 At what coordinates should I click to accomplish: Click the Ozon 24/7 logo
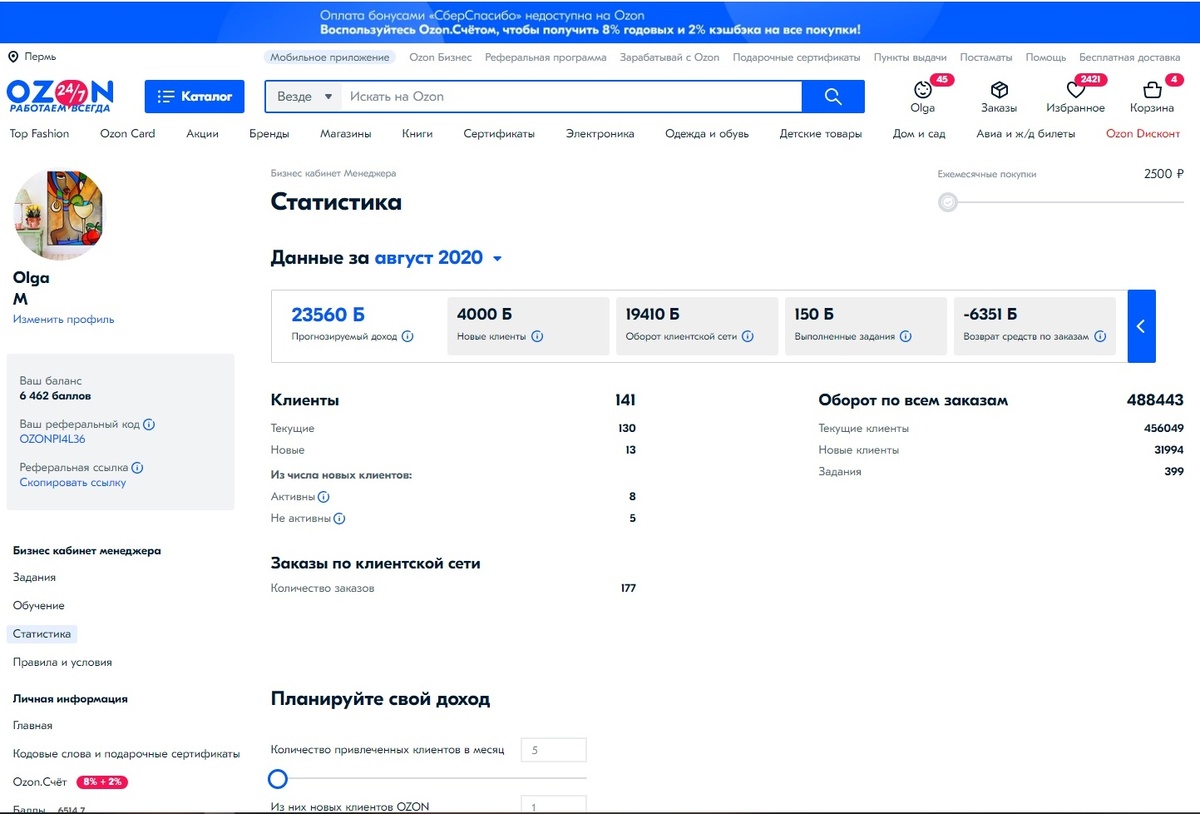[59, 96]
